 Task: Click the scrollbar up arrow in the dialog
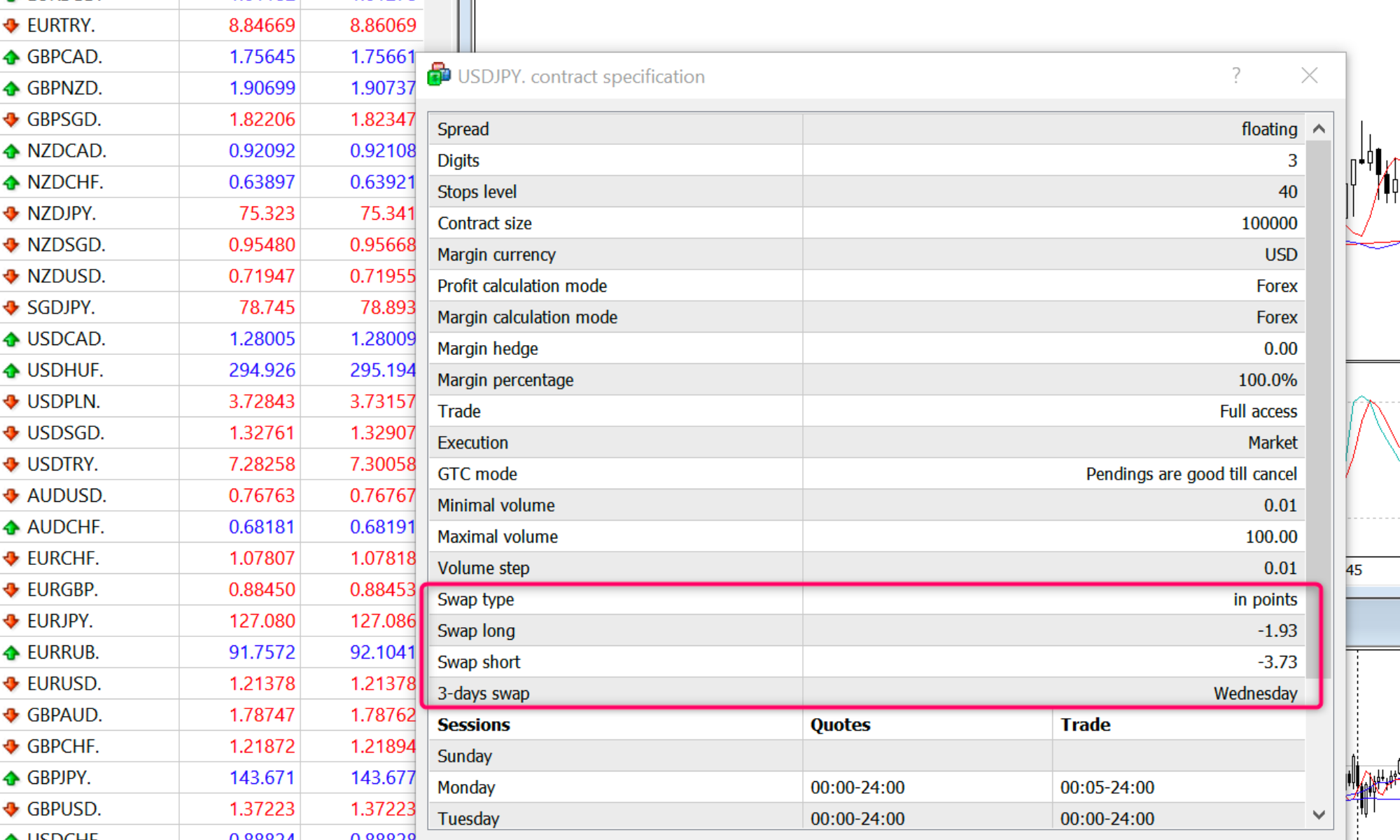coord(1319,128)
